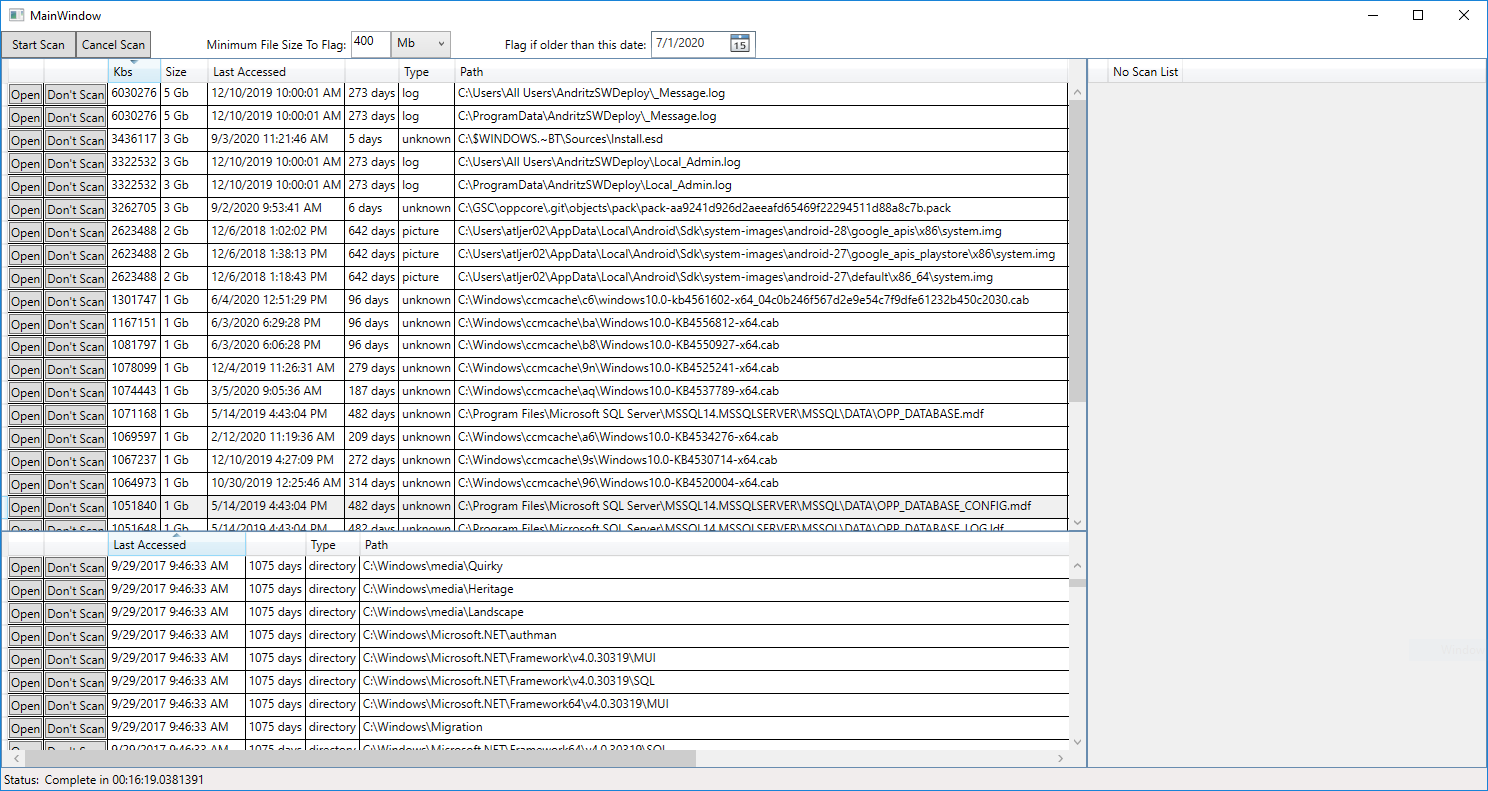Click Start Scan button
The width and height of the screenshot is (1488, 791).
(38, 44)
